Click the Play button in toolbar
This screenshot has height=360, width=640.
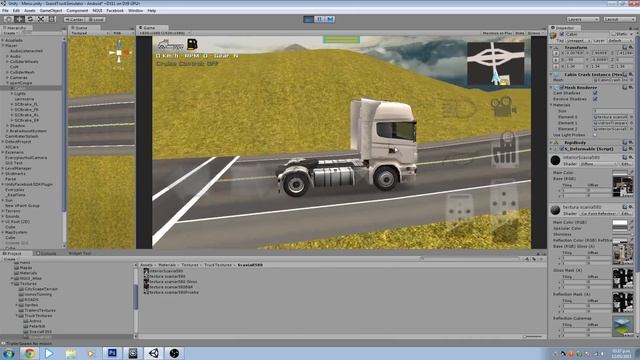coord(309,19)
